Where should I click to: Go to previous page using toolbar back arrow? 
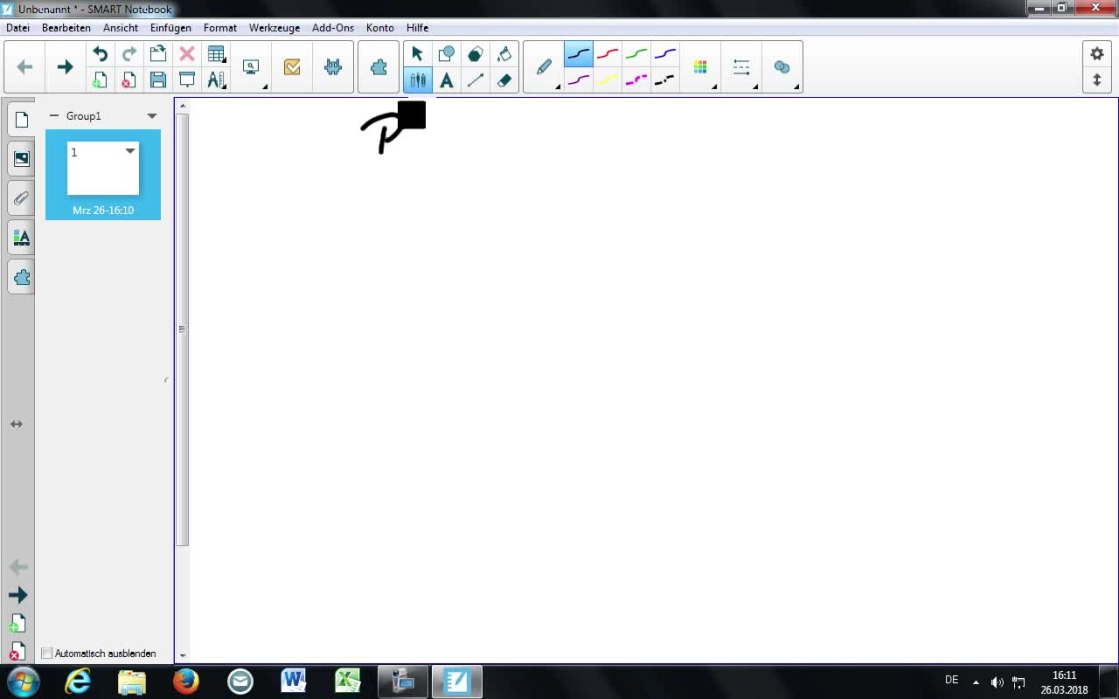coord(25,67)
